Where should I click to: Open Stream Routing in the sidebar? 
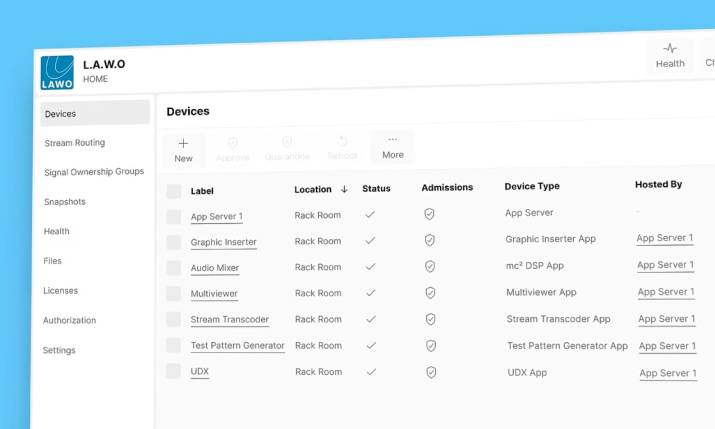click(x=75, y=143)
